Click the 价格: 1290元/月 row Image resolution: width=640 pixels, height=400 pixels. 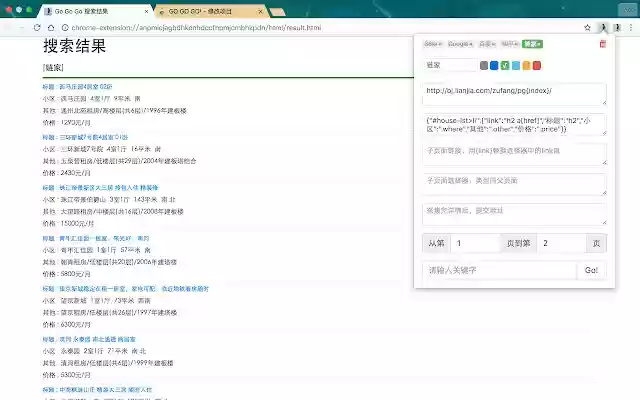[67, 122]
